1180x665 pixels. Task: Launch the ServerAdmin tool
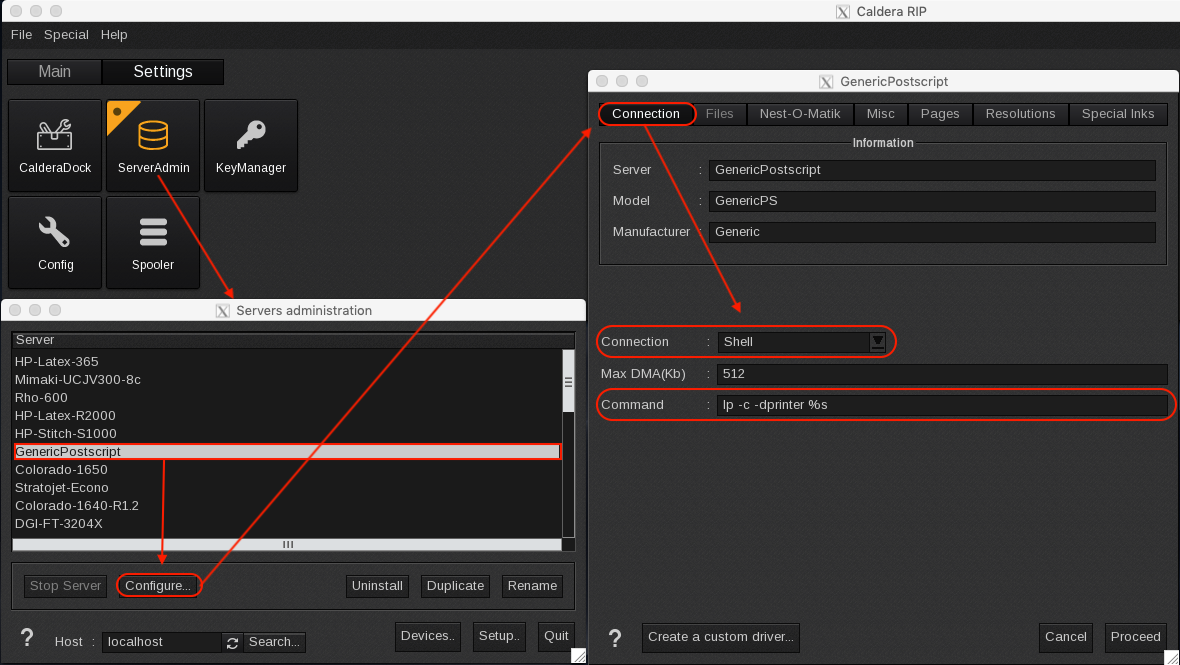click(152, 145)
